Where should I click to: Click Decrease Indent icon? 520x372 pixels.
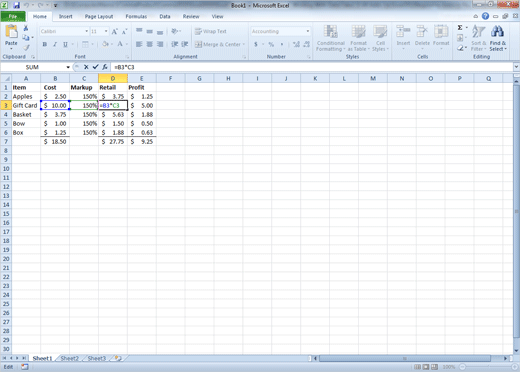pos(174,44)
